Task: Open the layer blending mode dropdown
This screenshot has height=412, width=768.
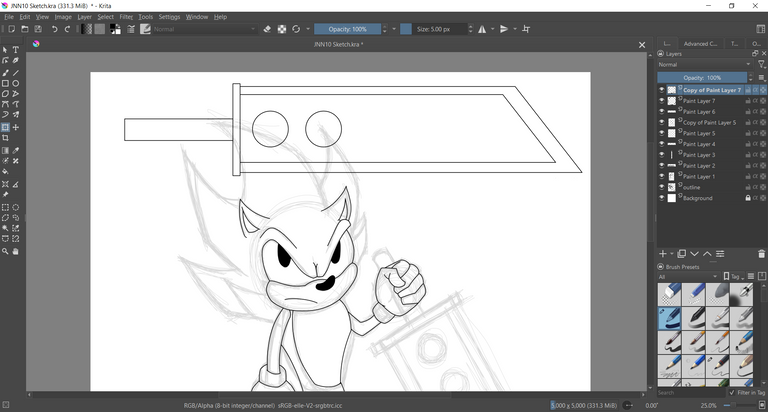Action: [x=704, y=65]
